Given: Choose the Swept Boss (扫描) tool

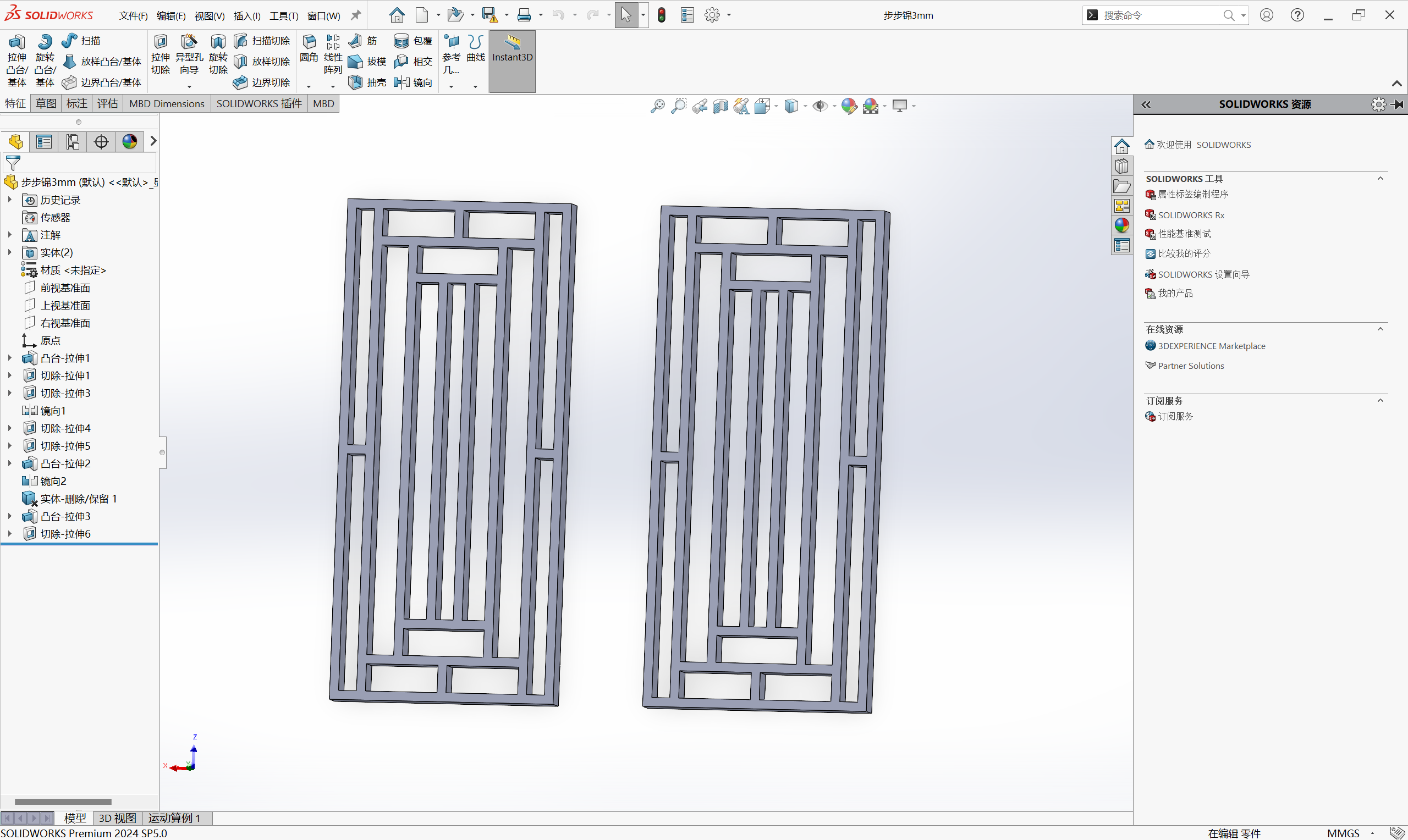Looking at the screenshot, I should pyautogui.click(x=81, y=41).
